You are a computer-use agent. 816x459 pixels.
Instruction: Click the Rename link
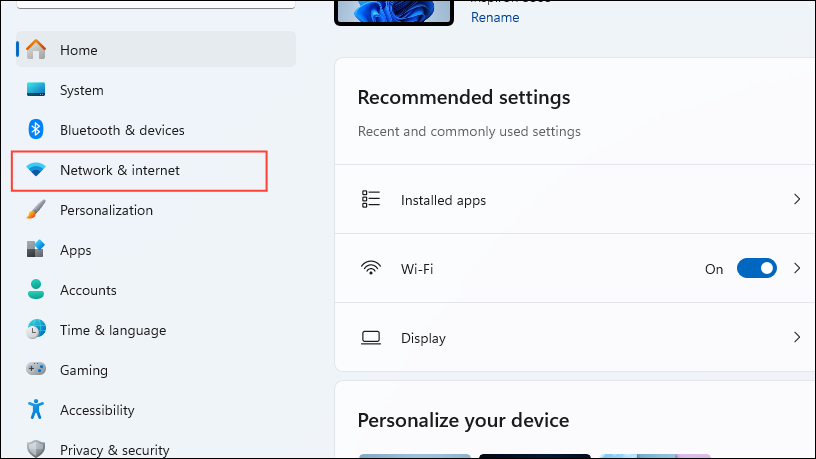(x=495, y=17)
